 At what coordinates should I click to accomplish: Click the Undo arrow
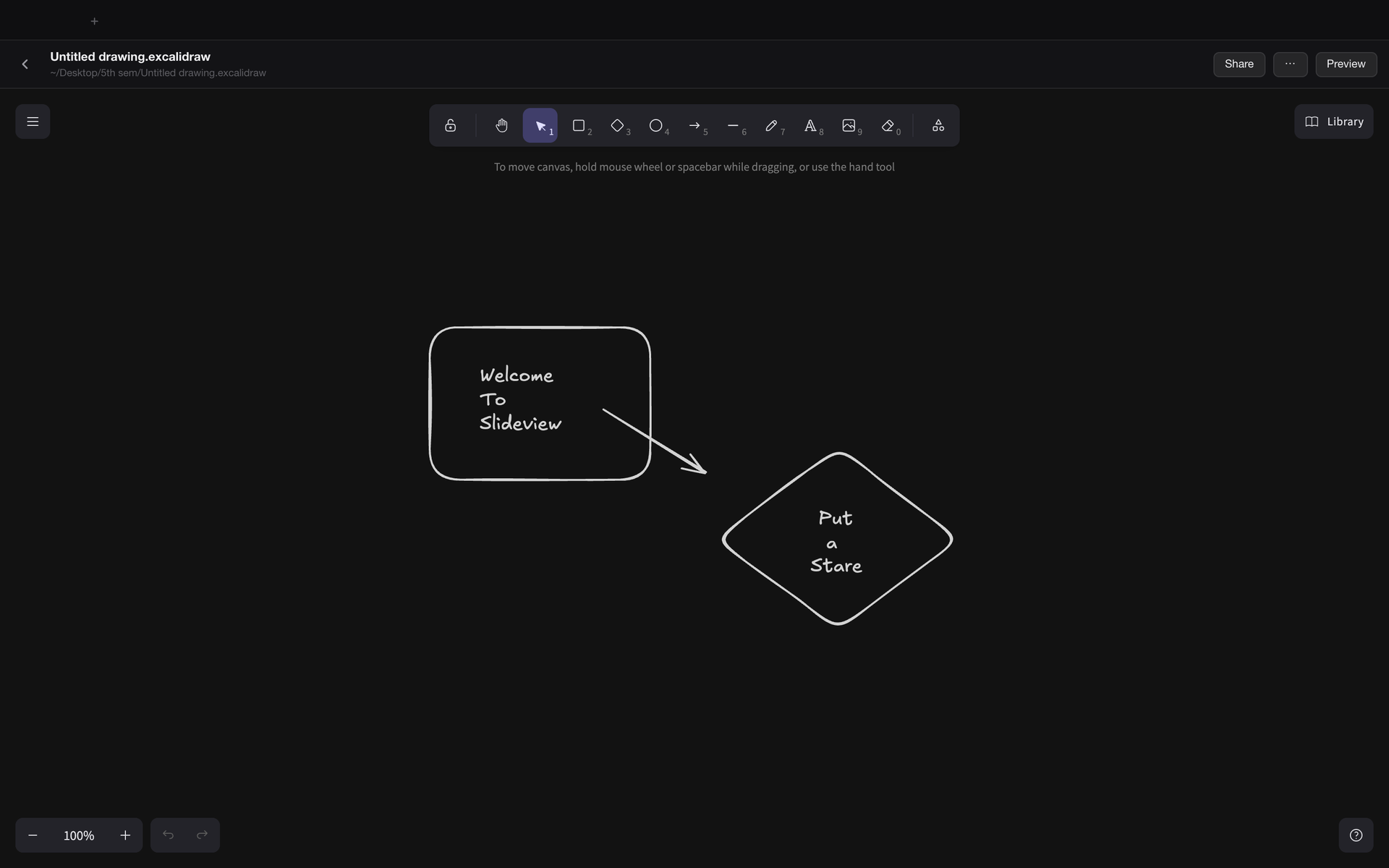click(x=168, y=835)
